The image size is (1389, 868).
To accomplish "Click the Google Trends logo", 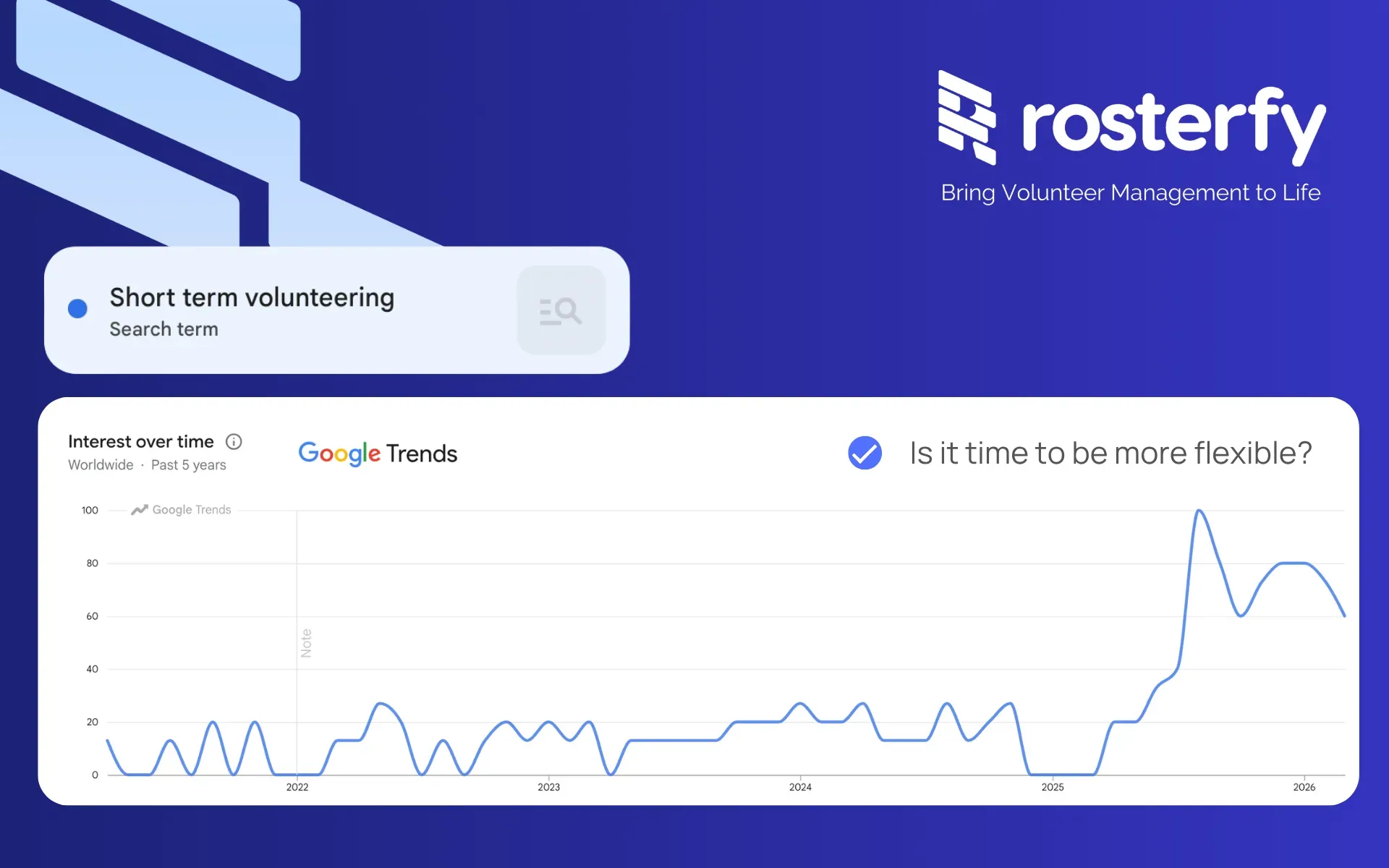I will click(378, 454).
